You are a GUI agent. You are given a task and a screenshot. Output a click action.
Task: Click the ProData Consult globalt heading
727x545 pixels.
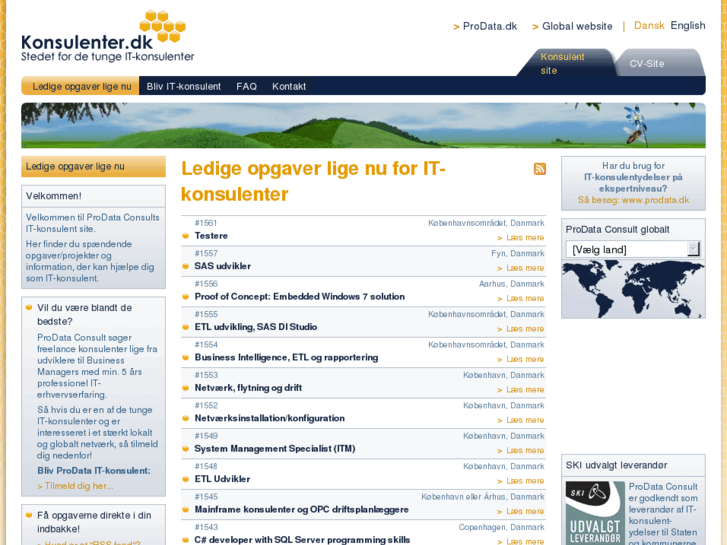click(x=617, y=230)
